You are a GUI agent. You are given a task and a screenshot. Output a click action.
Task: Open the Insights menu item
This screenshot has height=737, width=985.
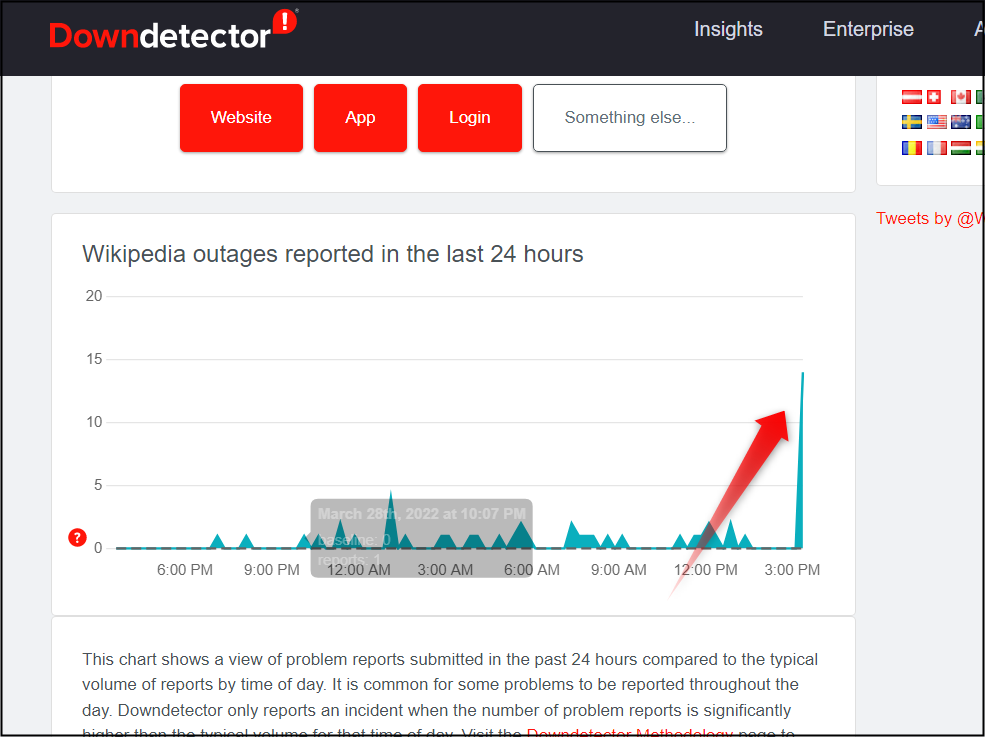pos(728,29)
